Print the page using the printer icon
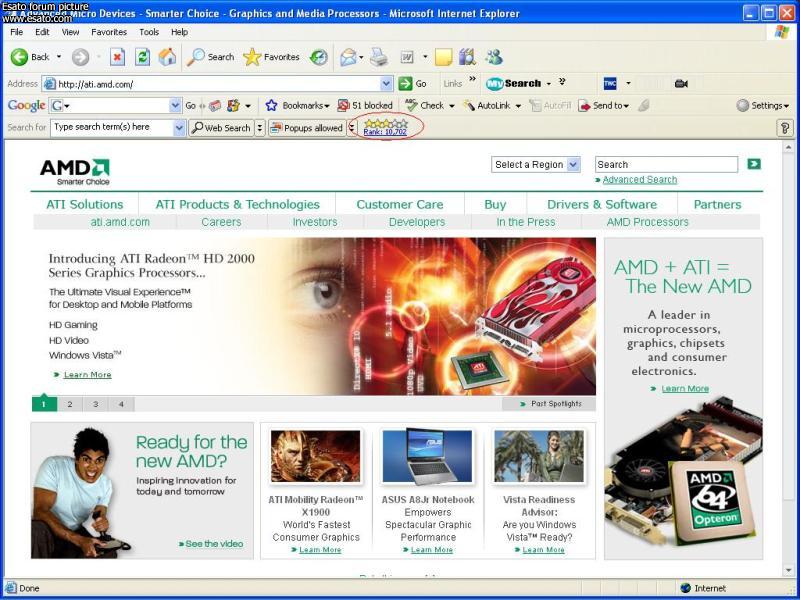 [x=379, y=57]
